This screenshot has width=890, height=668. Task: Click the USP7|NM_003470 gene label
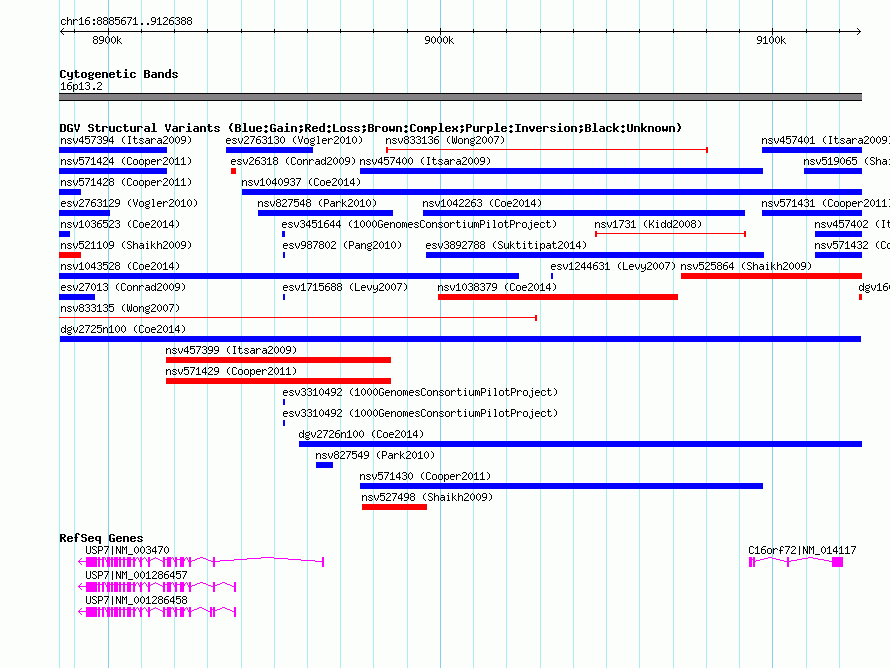click(127, 550)
